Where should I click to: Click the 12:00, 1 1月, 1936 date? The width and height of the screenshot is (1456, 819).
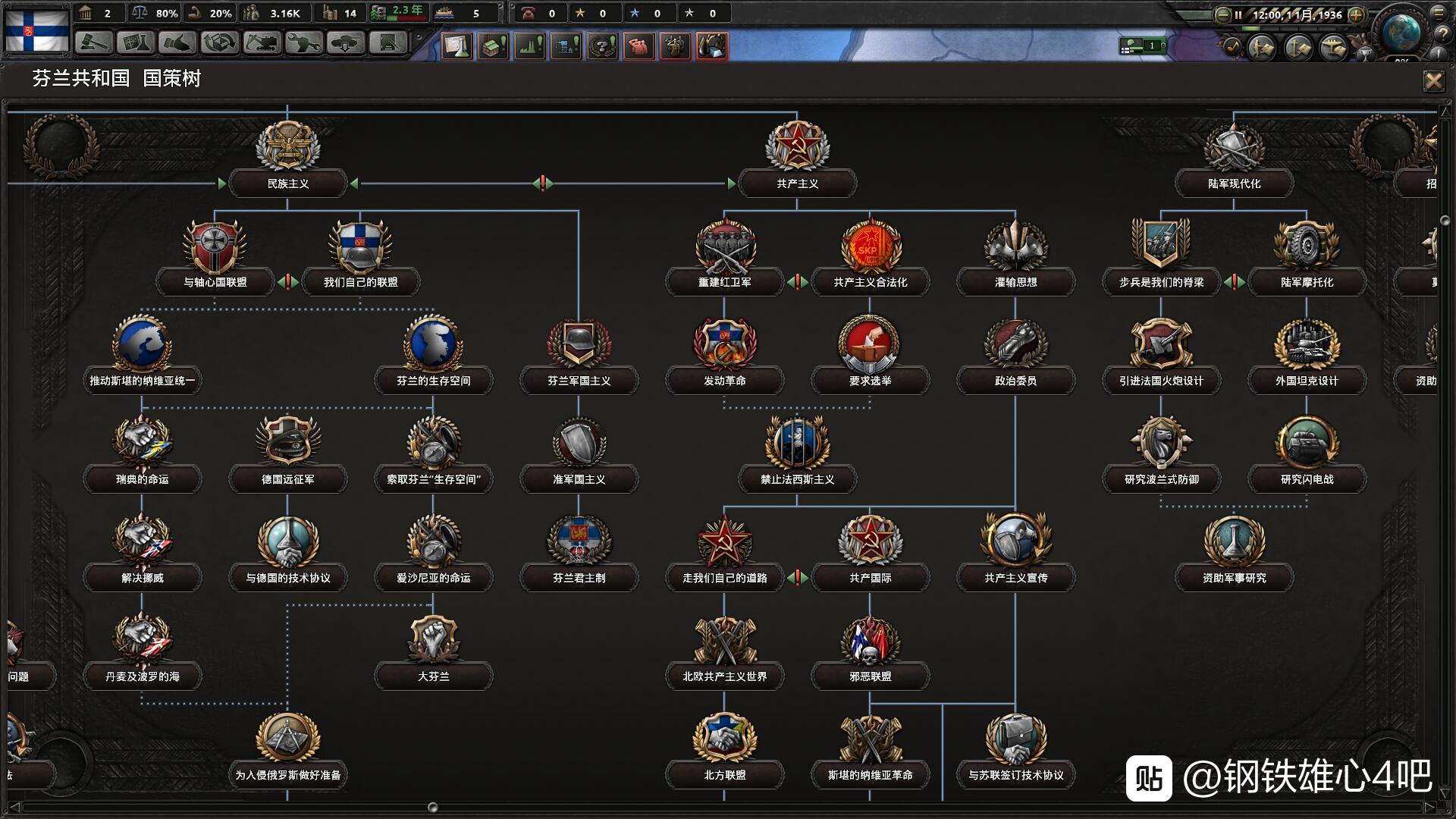[x=1297, y=14]
